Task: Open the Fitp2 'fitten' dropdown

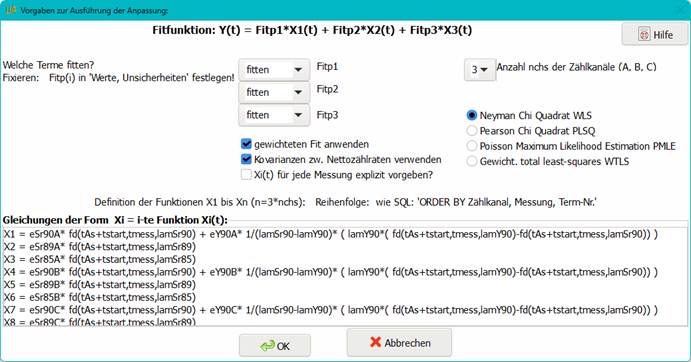Action: click(x=274, y=92)
